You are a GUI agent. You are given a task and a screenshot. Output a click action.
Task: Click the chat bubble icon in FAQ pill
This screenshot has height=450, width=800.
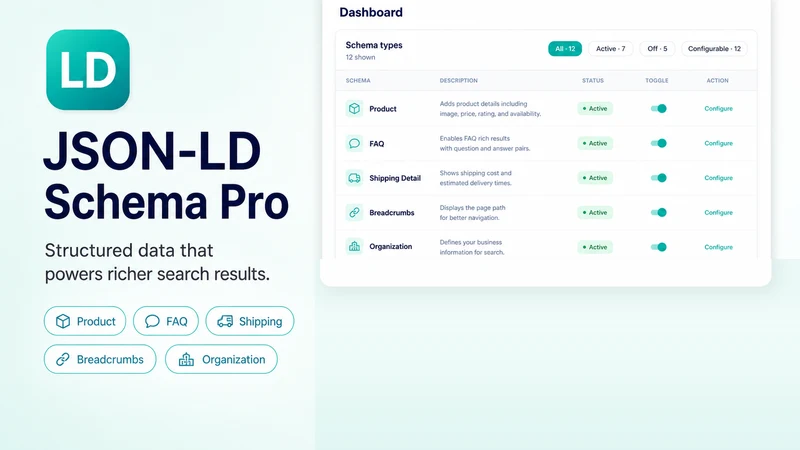(x=152, y=321)
